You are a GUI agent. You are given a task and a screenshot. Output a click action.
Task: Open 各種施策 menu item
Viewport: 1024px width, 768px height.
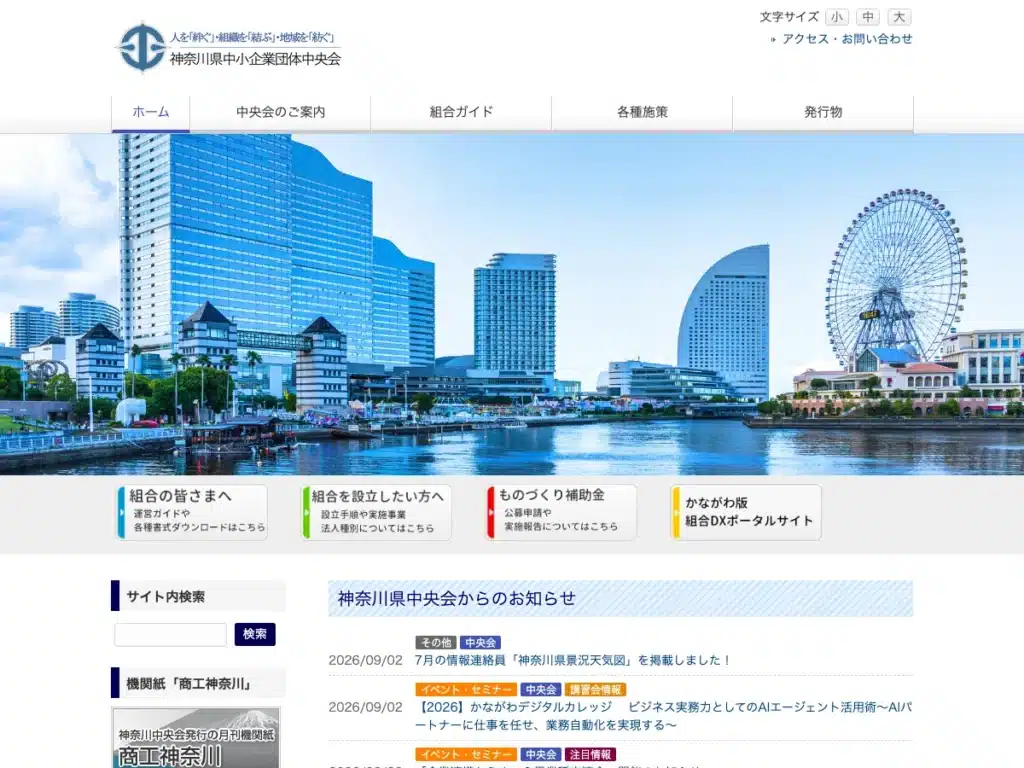click(x=642, y=112)
